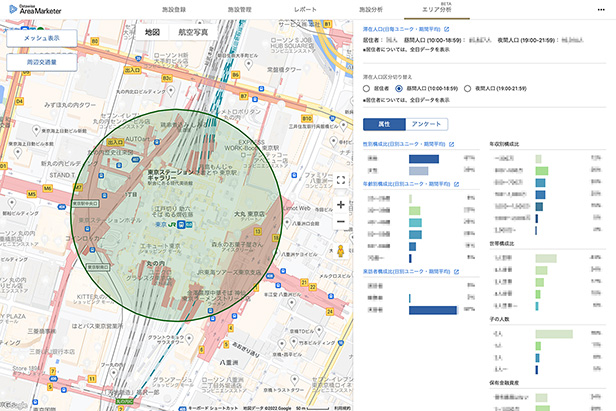Open the 滞在人口 link at top

coord(402,29)
